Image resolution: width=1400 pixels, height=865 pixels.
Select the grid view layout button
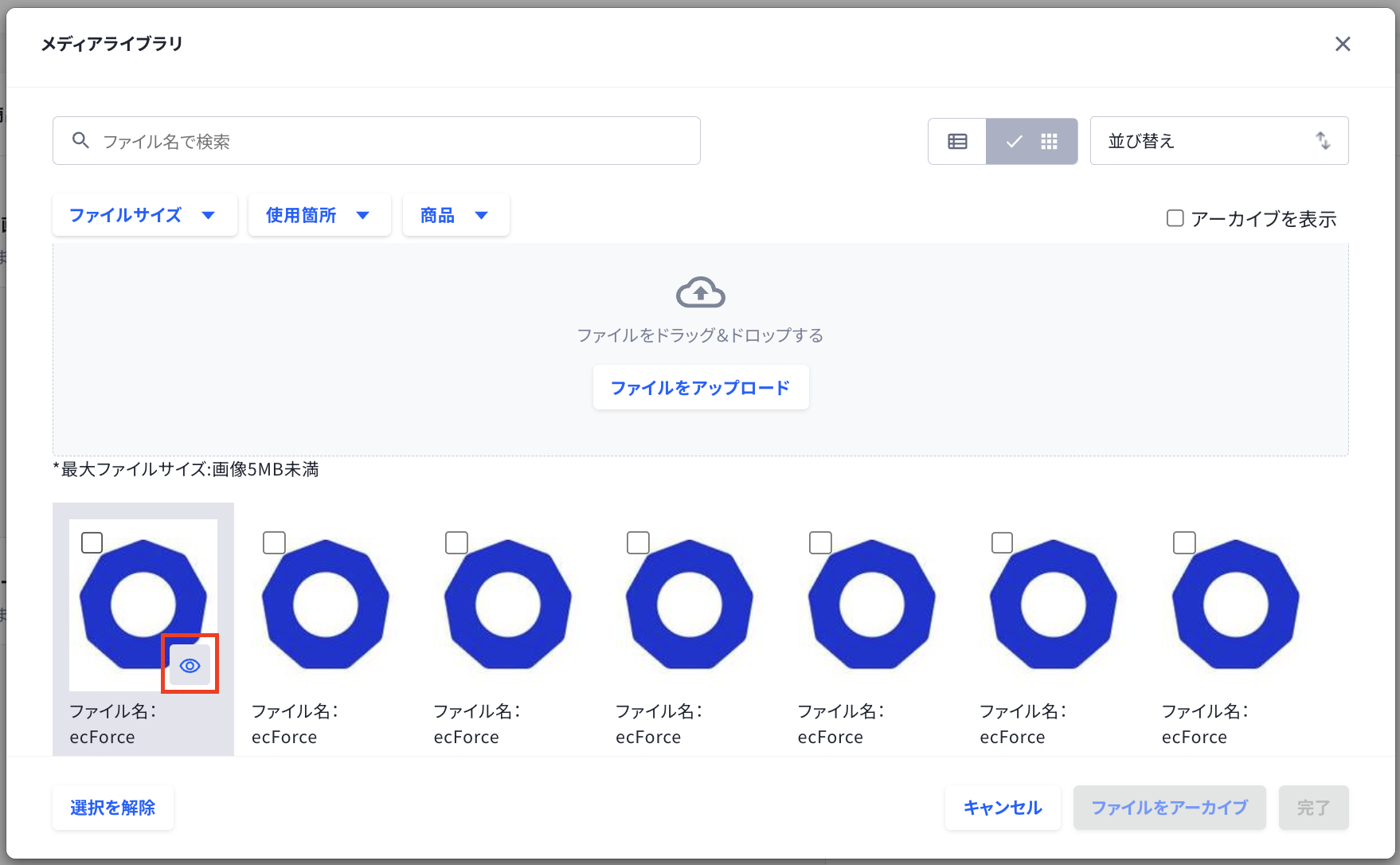pyautogui.click(x=1032, y=141)
